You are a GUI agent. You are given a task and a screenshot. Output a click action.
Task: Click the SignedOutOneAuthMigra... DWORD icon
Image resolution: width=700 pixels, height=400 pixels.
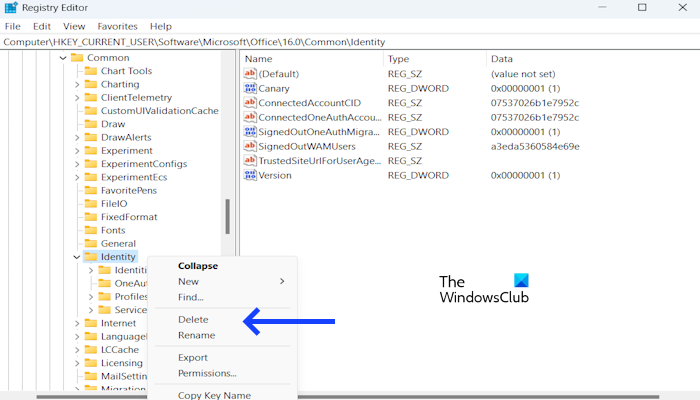[250, 132]
